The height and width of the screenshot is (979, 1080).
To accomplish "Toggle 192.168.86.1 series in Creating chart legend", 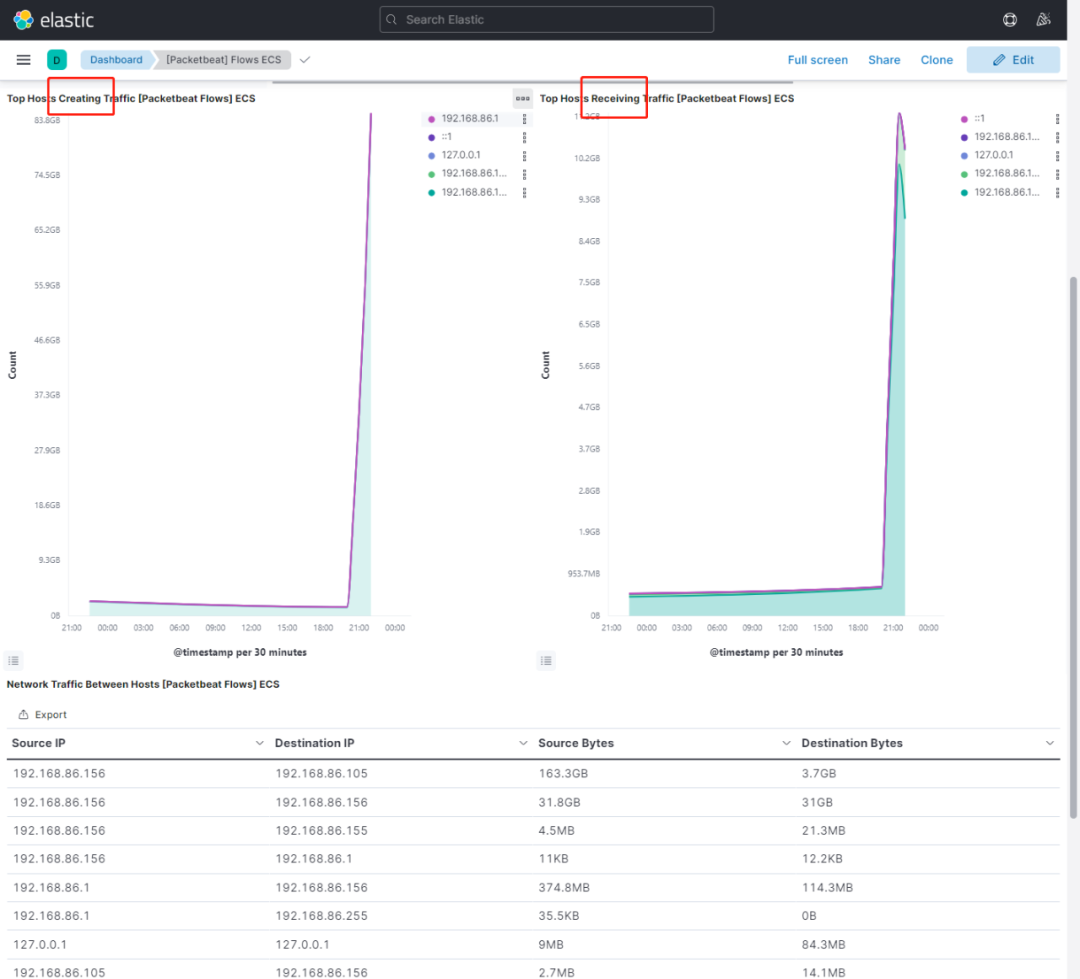I will tap(470, 118).
